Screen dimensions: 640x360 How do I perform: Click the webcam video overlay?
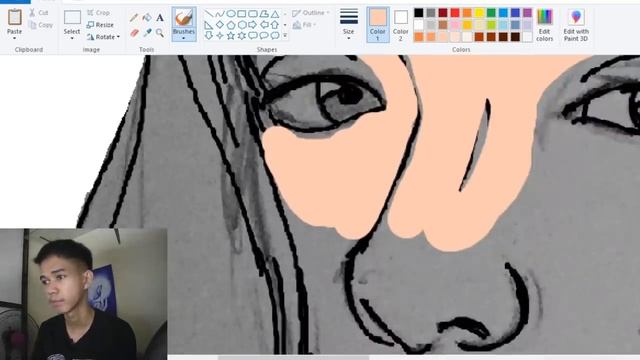pyautogui.click(x=84, y=294)
